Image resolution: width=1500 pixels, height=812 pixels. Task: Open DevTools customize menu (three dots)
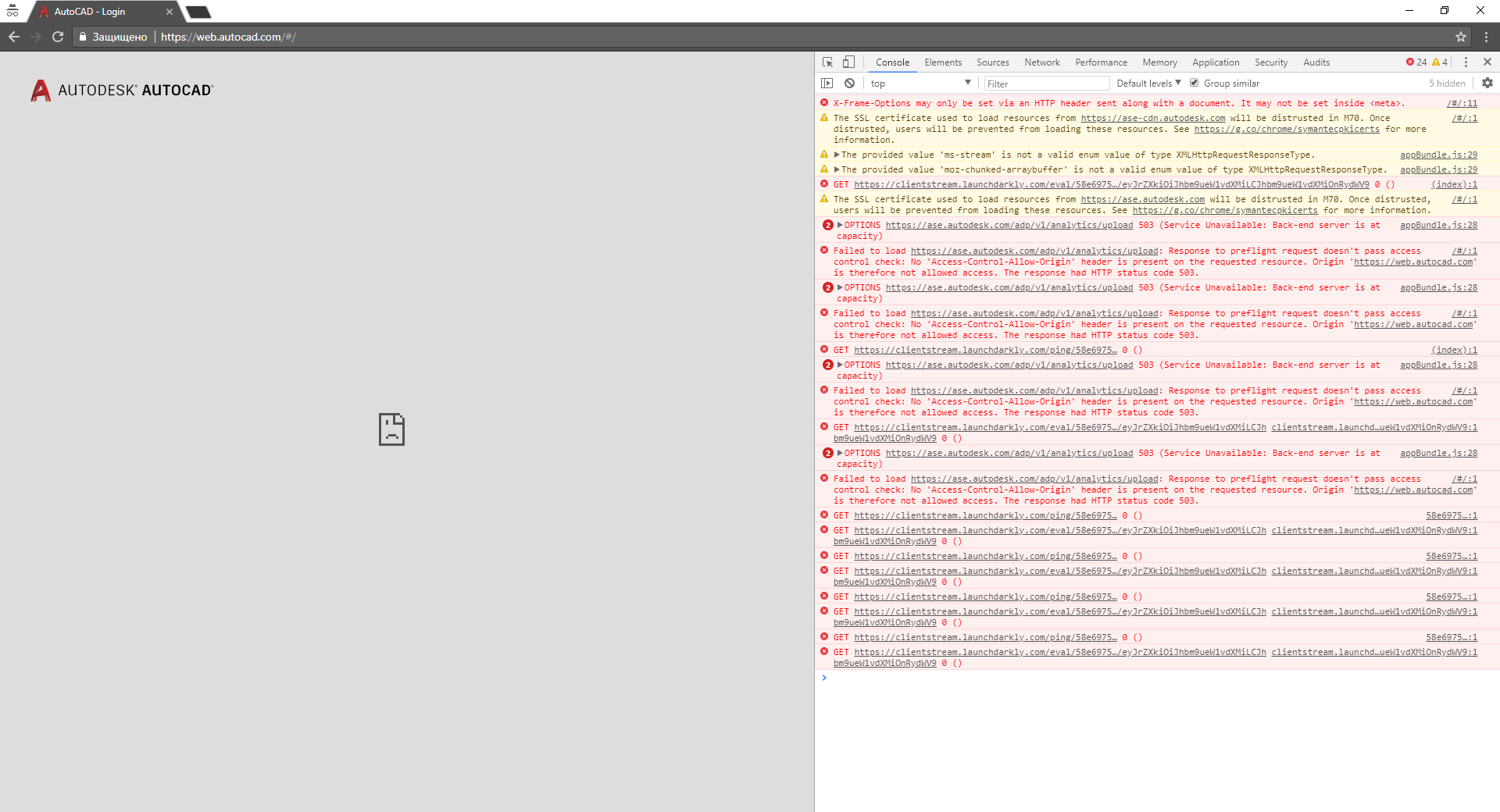(x=1466, y=62)
